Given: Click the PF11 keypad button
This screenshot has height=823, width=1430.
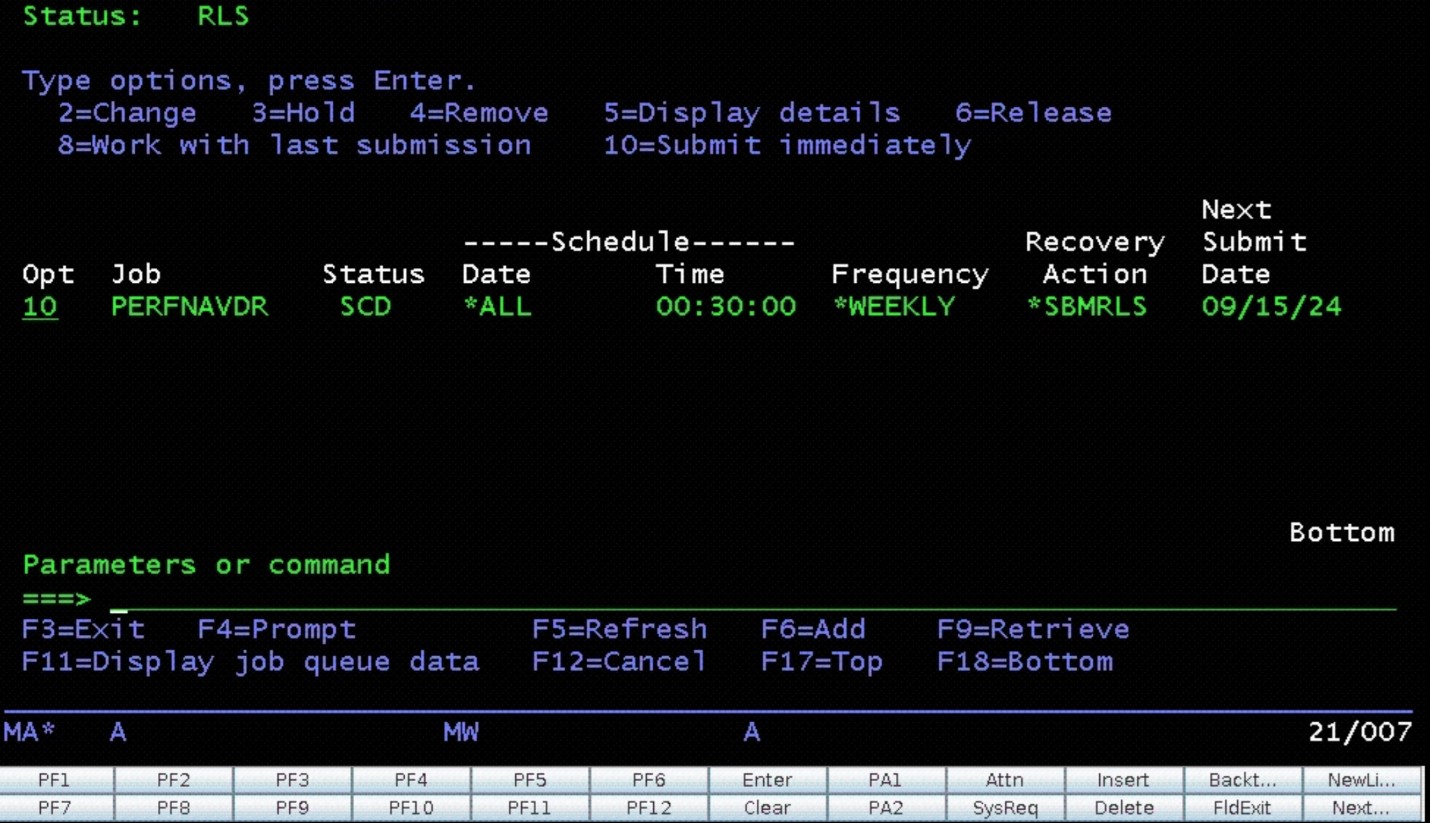Looking at the screenshot, I should [x=529, y=808].
